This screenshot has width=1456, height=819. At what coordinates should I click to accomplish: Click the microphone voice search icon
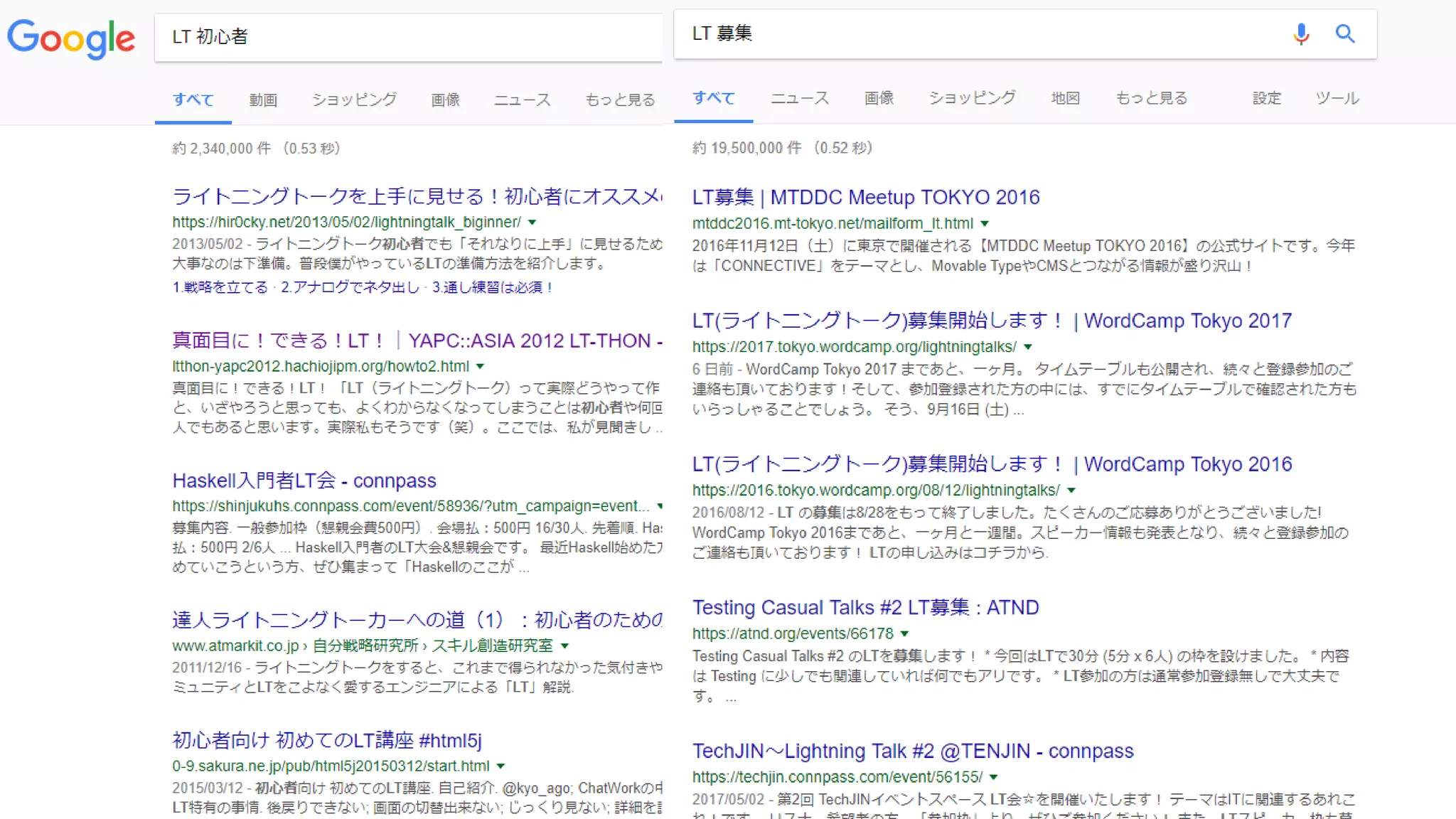click(x=1300, y=34)
